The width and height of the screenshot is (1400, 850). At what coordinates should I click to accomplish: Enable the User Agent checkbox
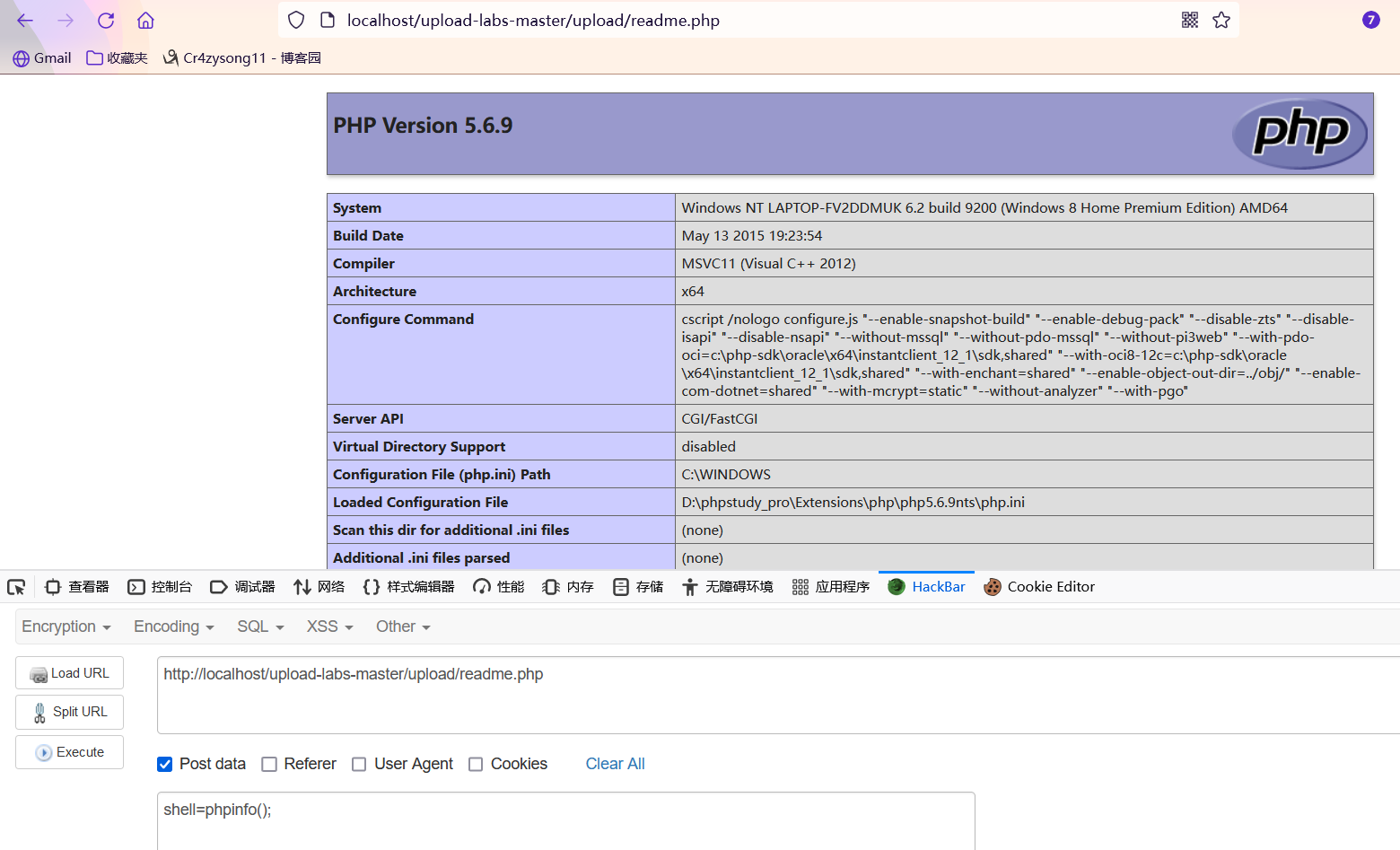tap(359, 764)
